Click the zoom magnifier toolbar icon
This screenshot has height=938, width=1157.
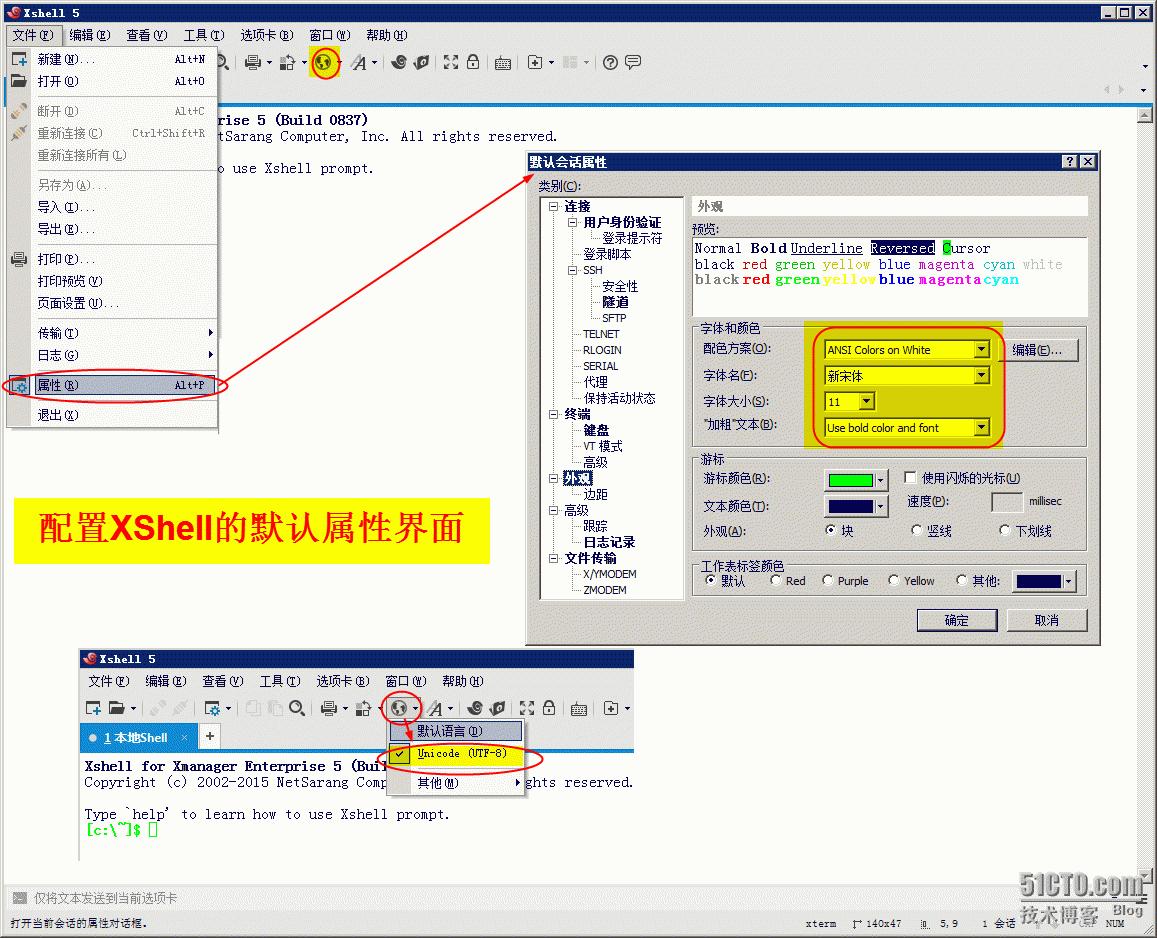[222, 61]
